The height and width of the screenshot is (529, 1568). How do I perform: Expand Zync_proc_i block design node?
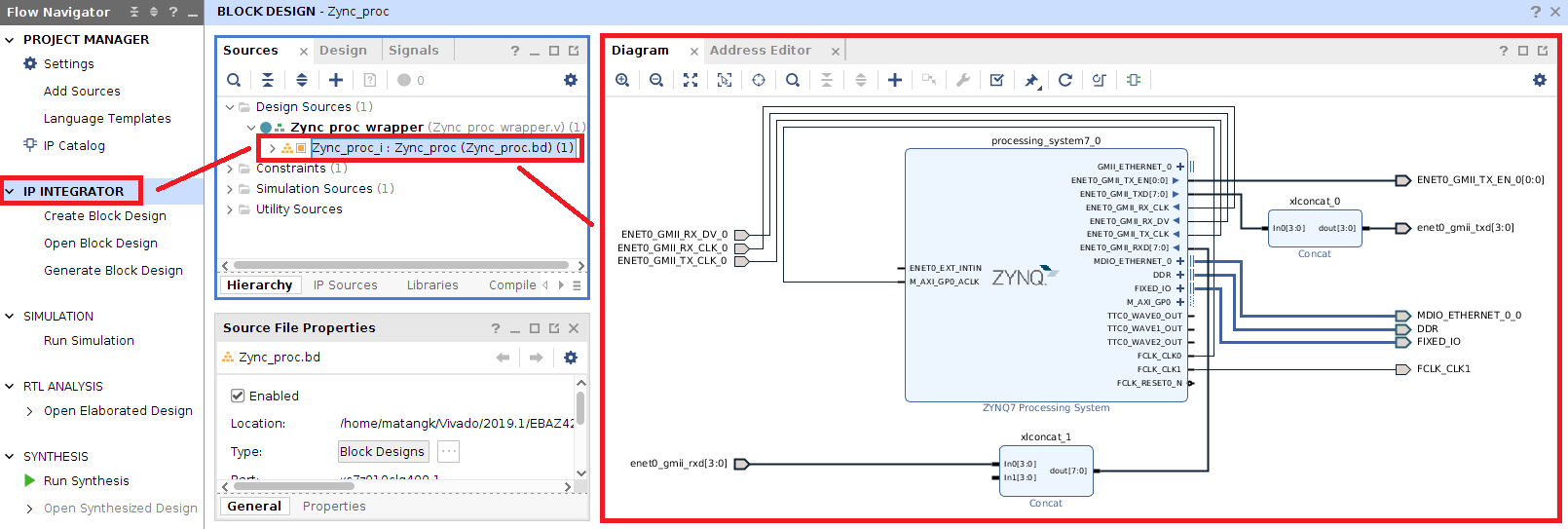272,148
